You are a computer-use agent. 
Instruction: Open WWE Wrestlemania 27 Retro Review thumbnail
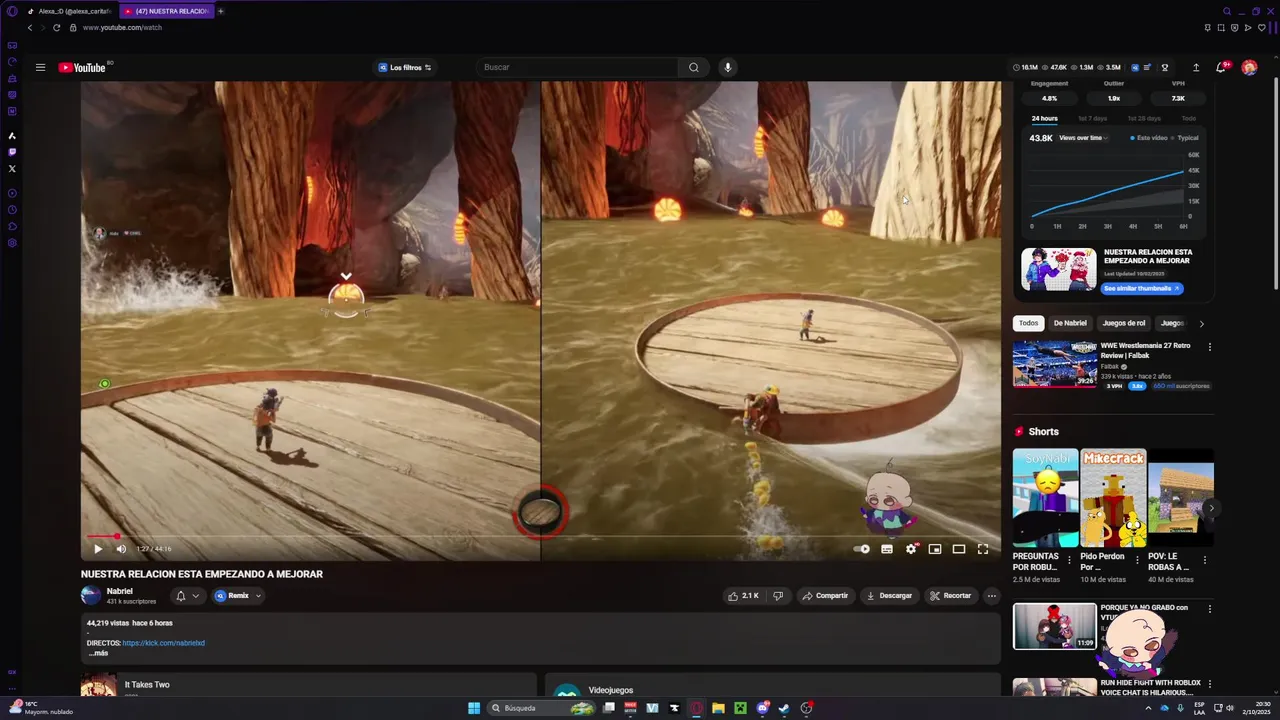pyautogui.click(x=1055, y=364)
